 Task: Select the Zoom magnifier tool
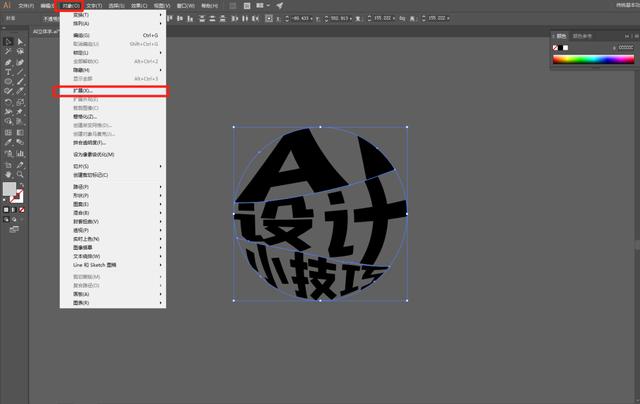tap(20, 175)
